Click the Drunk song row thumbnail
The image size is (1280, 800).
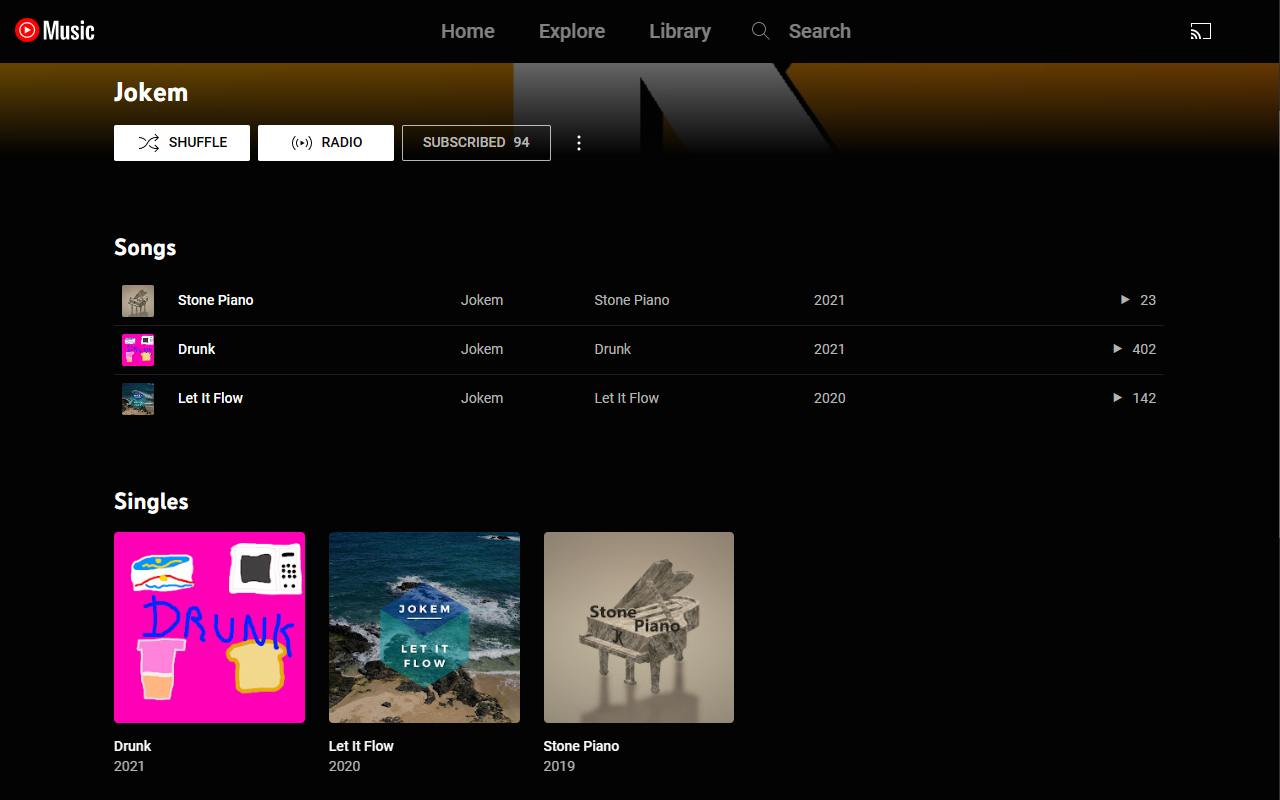point(138,349)
